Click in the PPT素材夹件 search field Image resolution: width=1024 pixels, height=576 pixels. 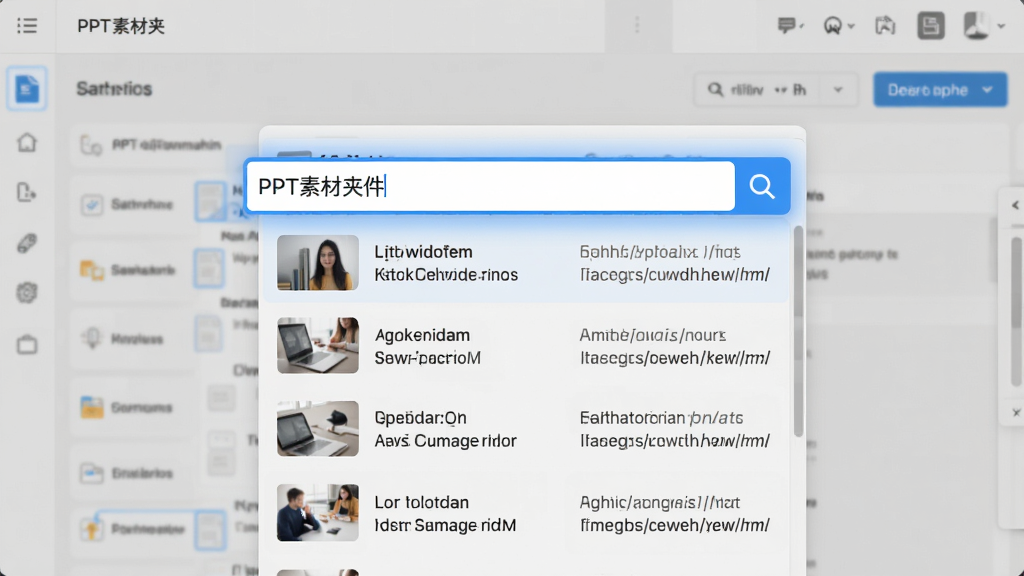tap(490, 186)
